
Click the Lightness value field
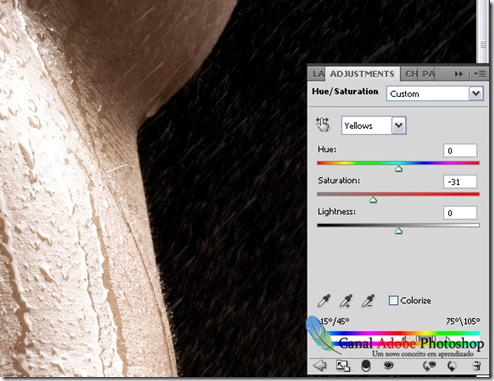(460, 213)
